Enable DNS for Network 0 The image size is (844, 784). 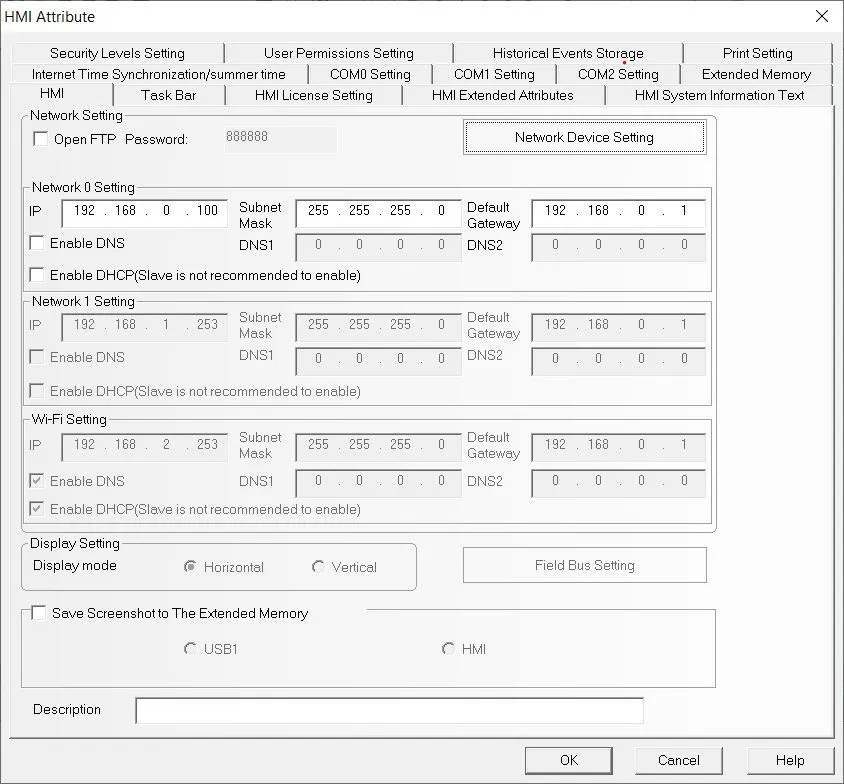point(37,243)
